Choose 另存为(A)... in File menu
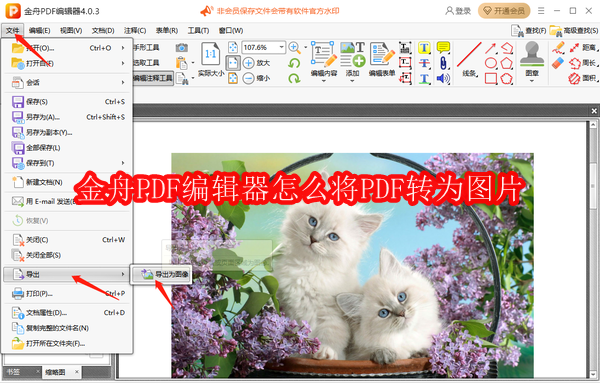 (x=68, y=117)
